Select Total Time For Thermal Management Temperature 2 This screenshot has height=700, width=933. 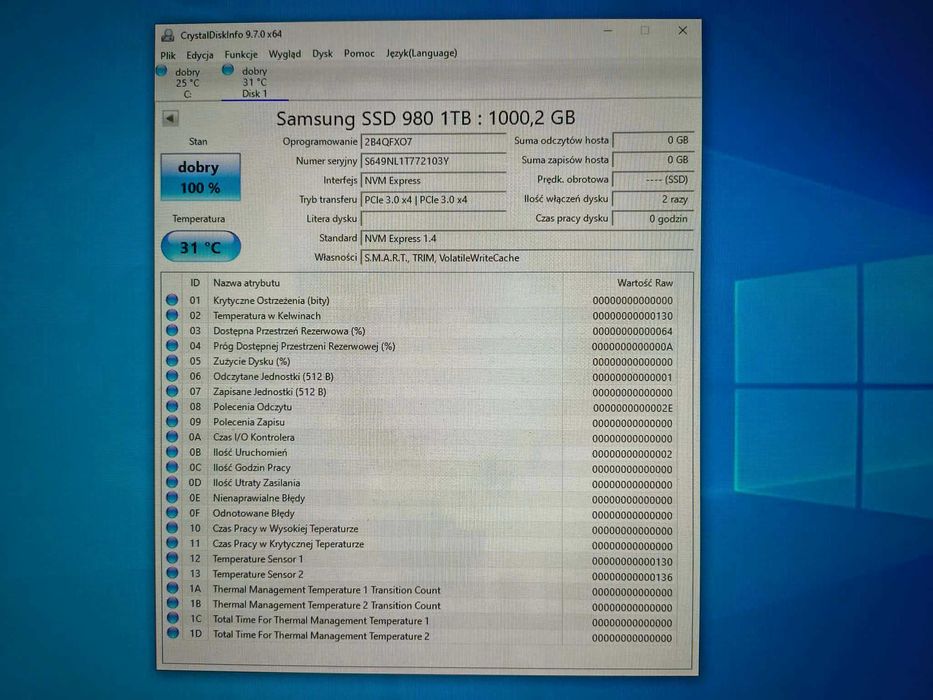(321, 636)
